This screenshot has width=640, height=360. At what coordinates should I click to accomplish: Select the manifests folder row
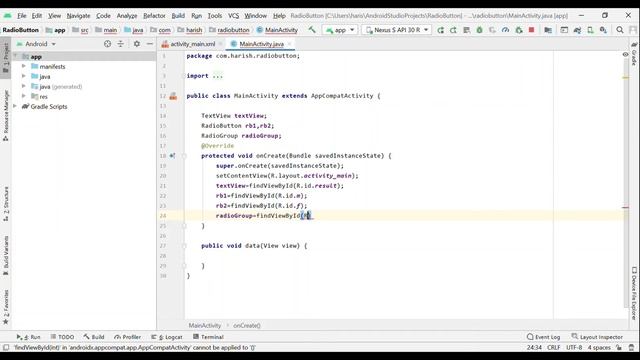84,66
